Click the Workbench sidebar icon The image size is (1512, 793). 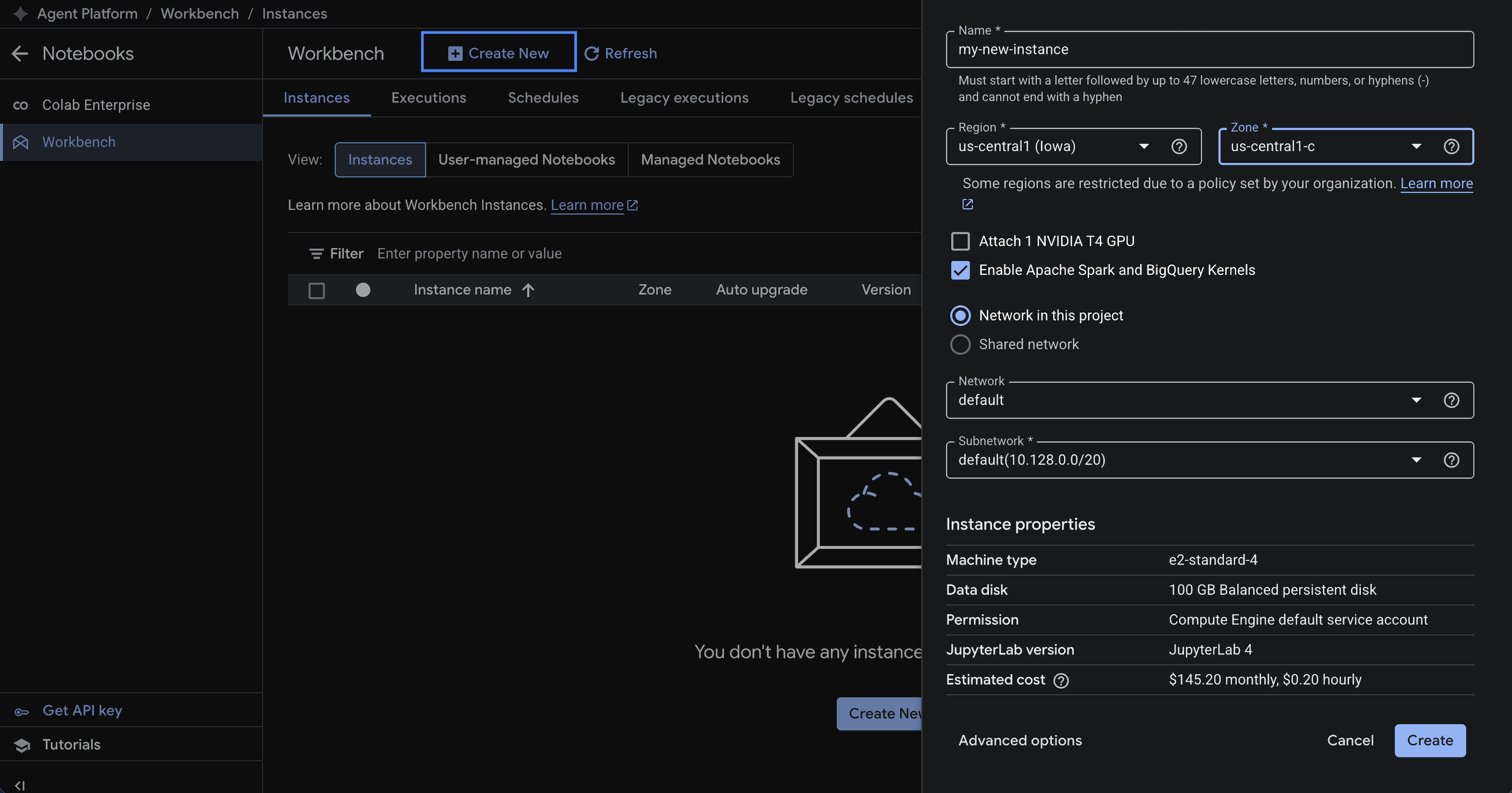click(20, 142)
